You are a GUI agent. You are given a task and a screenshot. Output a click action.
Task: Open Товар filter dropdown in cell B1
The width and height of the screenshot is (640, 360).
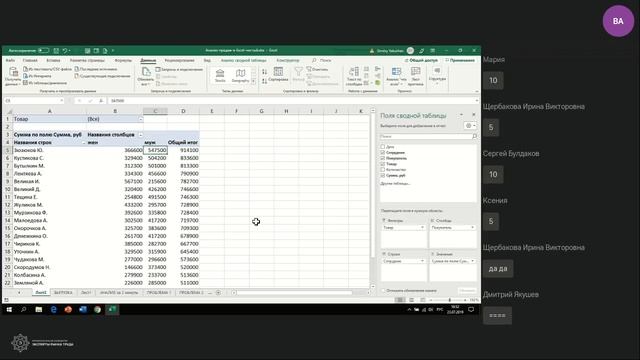(x=140, y=119)
